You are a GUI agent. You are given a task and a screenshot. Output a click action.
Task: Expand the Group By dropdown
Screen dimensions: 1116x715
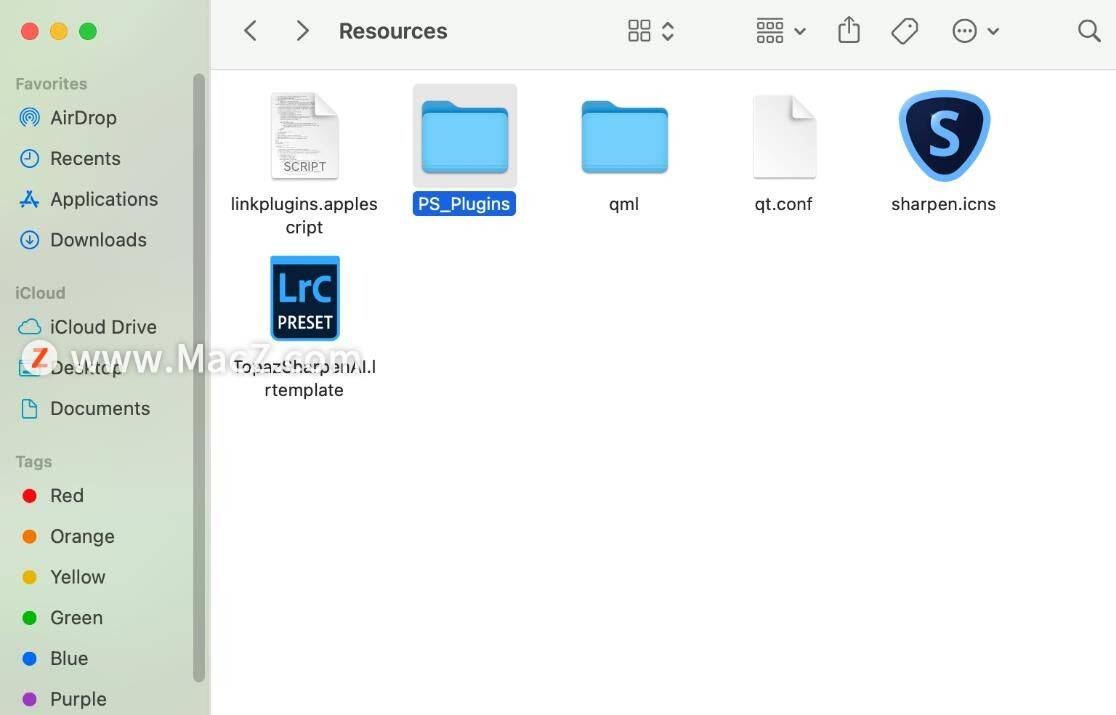point(781,31)
